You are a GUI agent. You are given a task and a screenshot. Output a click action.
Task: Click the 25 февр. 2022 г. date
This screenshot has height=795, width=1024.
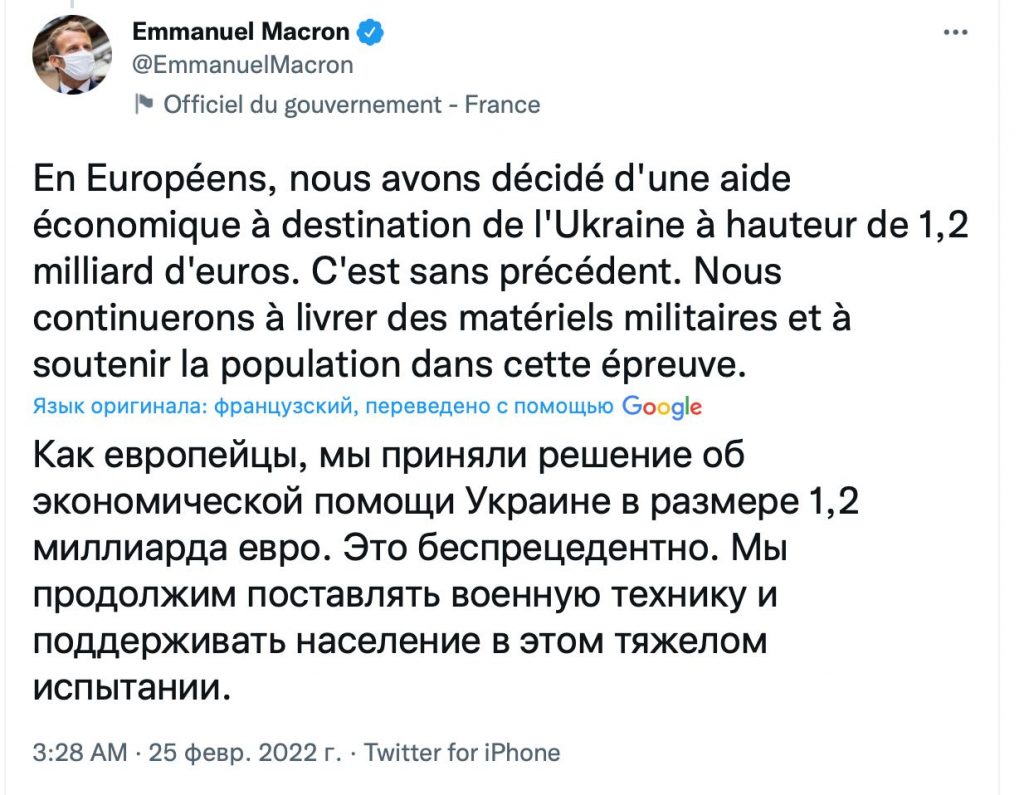pyautogui.click(x=245, y=753)
